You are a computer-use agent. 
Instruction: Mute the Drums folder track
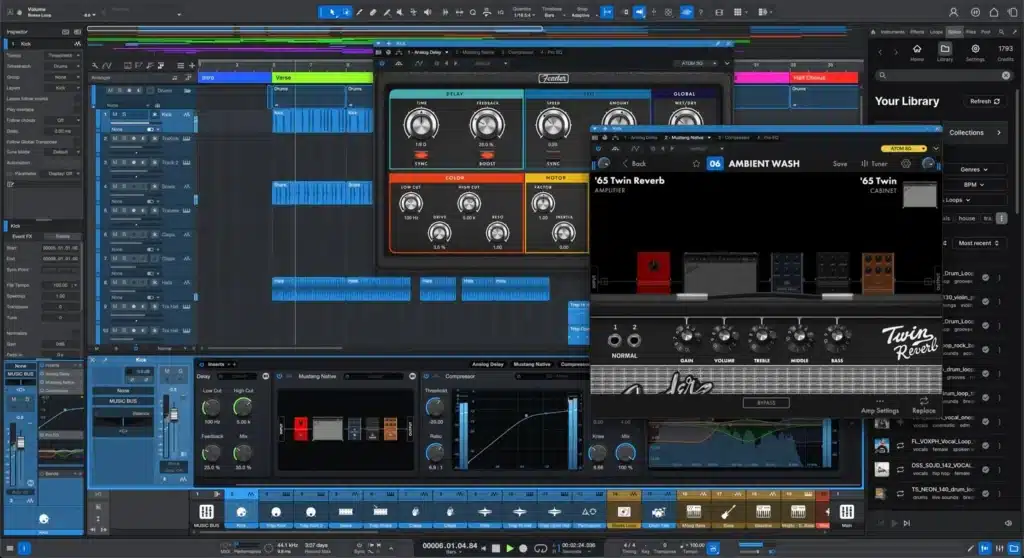click(x=110, y=90)
